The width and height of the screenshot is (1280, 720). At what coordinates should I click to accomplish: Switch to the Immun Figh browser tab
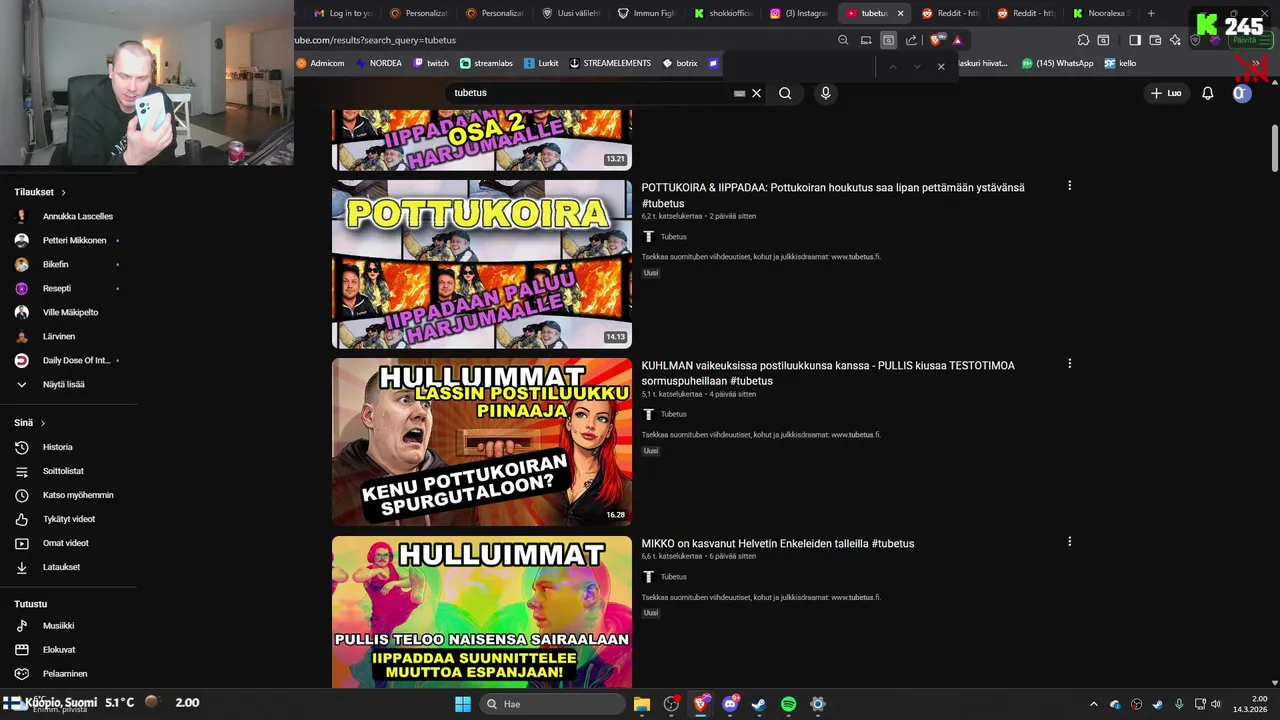tap(647, 13)
